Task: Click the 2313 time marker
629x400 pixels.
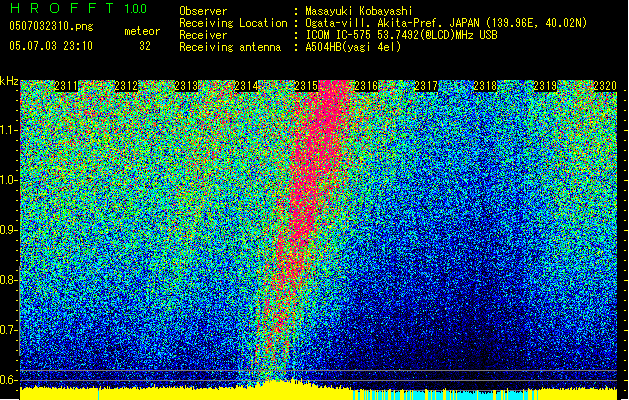Action: [x=186, y=86]
